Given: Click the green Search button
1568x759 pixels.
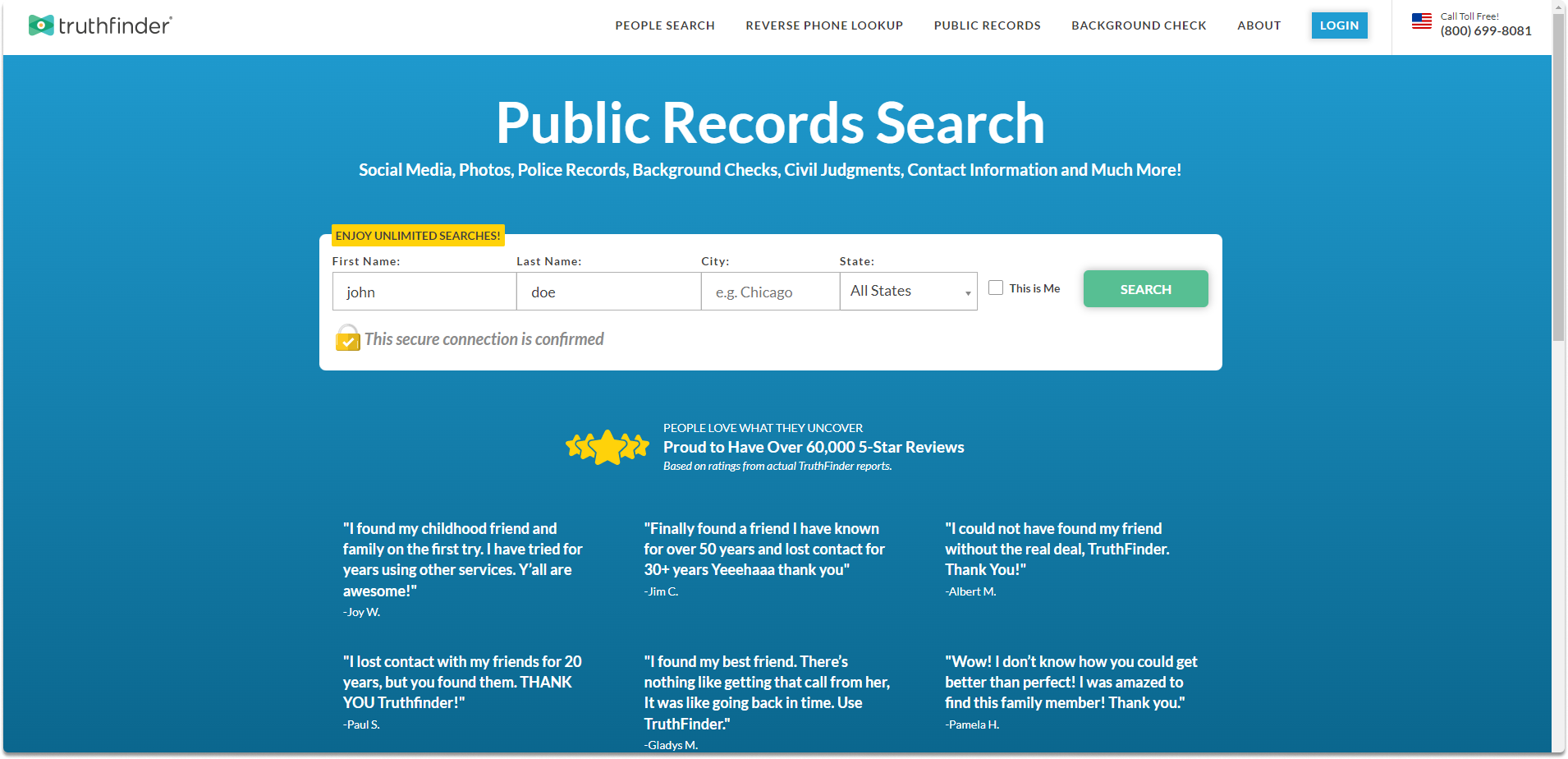Looking at the screenshot, I should click(1146, 289).
